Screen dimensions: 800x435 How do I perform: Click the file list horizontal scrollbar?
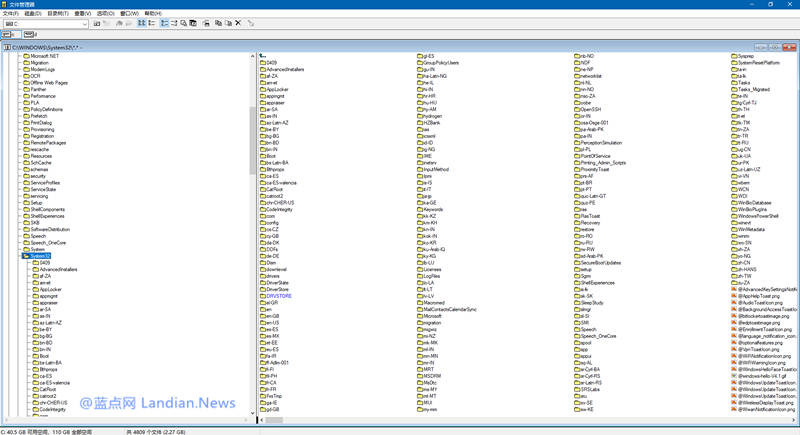click(x=500, y=420)
